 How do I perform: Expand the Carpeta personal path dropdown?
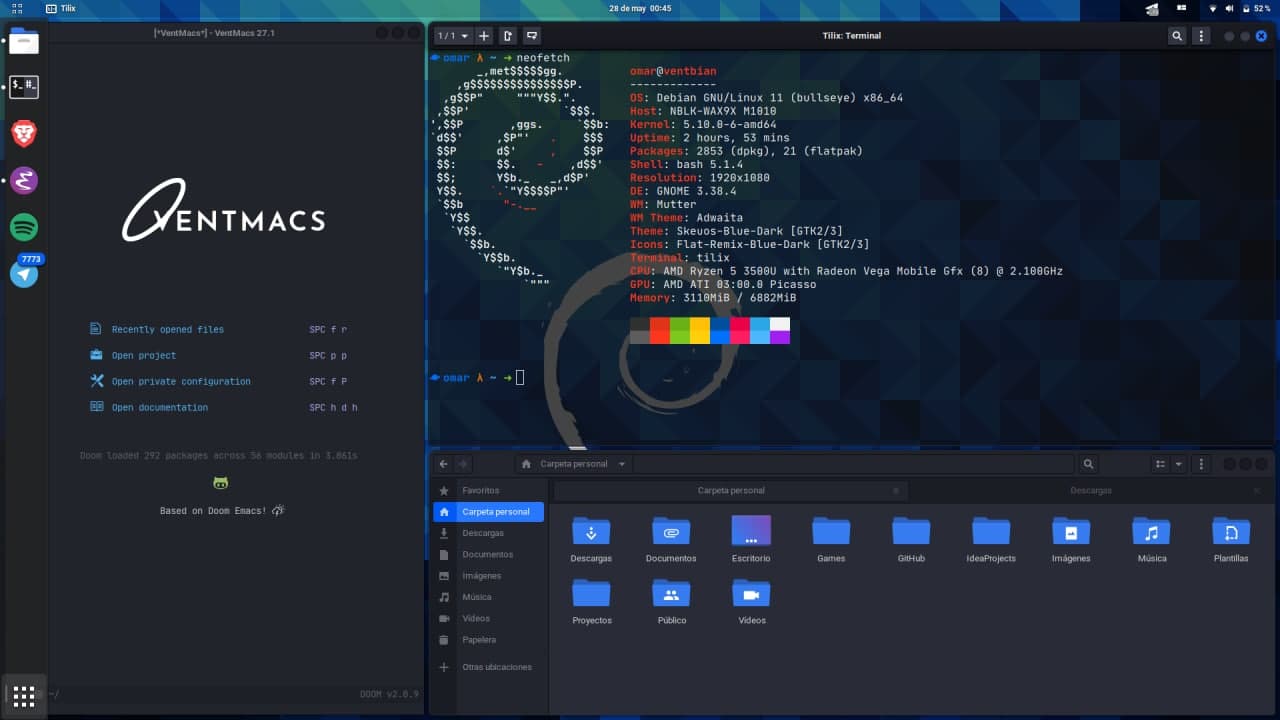(622, 464)
